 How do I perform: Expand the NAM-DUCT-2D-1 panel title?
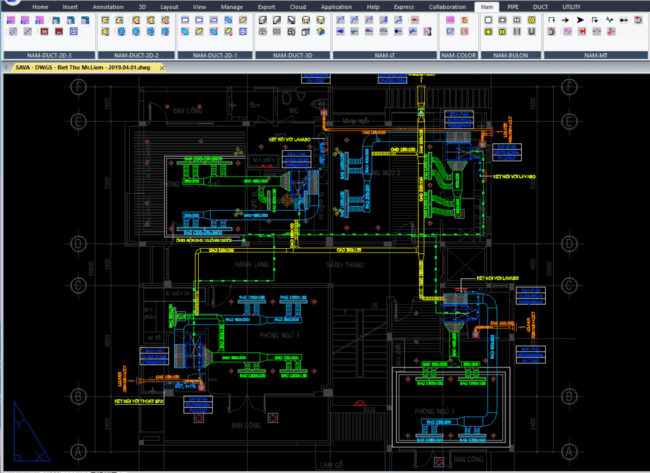(x=215, y=55)
